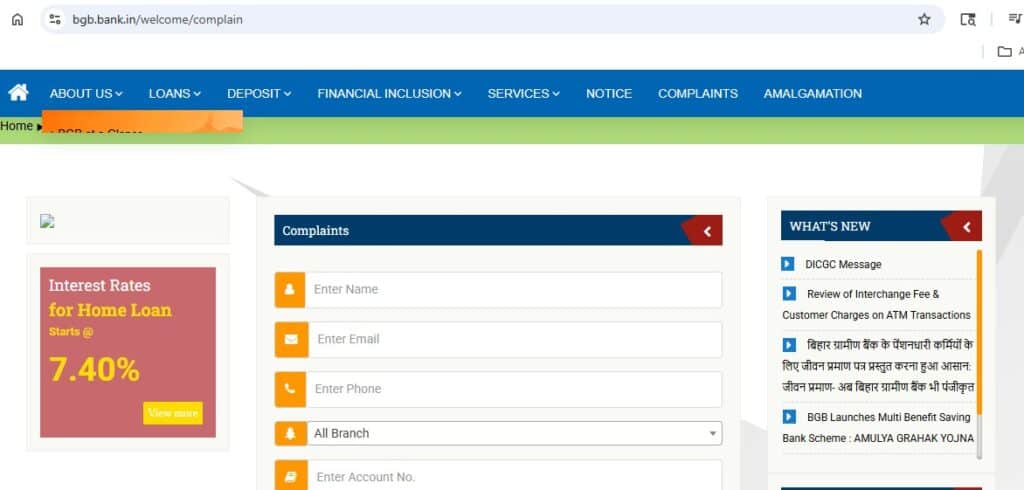Click bullet icon beside Hindi pension notice
Viewport: 1024px width, 490px height.
point(790,345)
